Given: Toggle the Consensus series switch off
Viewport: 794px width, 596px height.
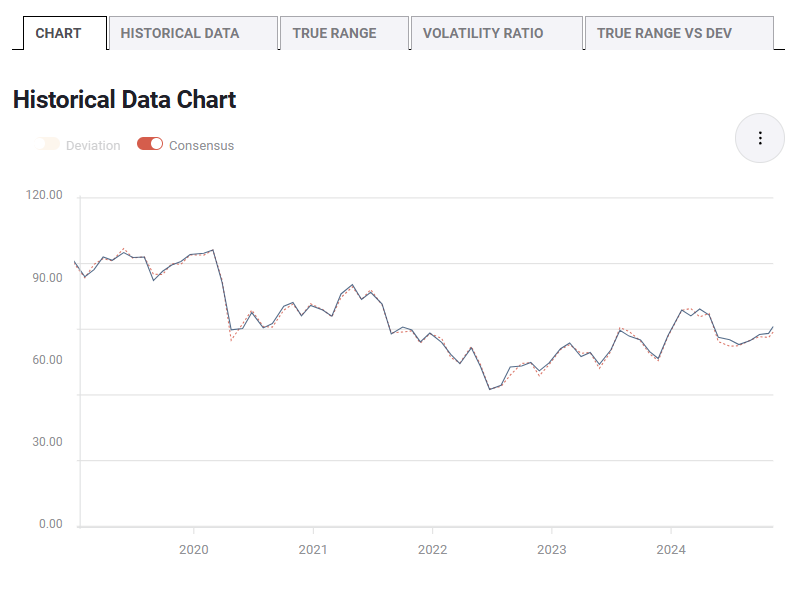Looking at the screenshot, I should (x=150, y=144).
